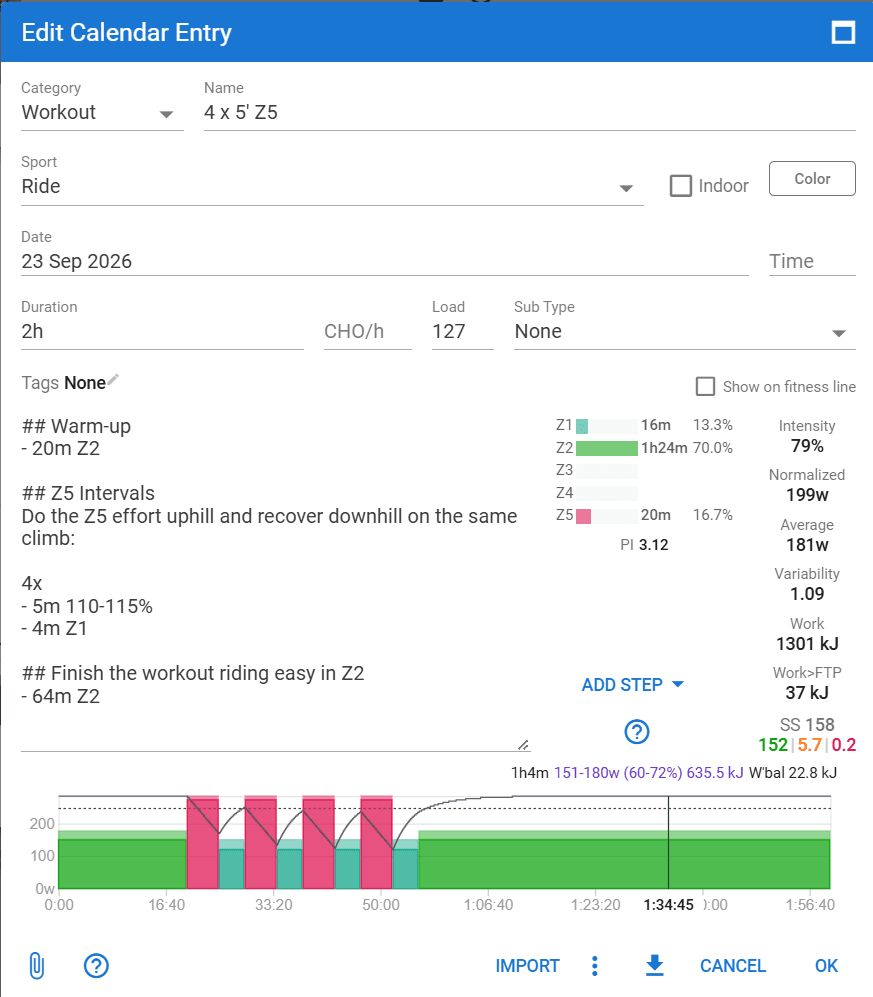Screen dimensions: 873x997
Task: Click the bottom-left help question mark icon
Action: coord(96,966)
